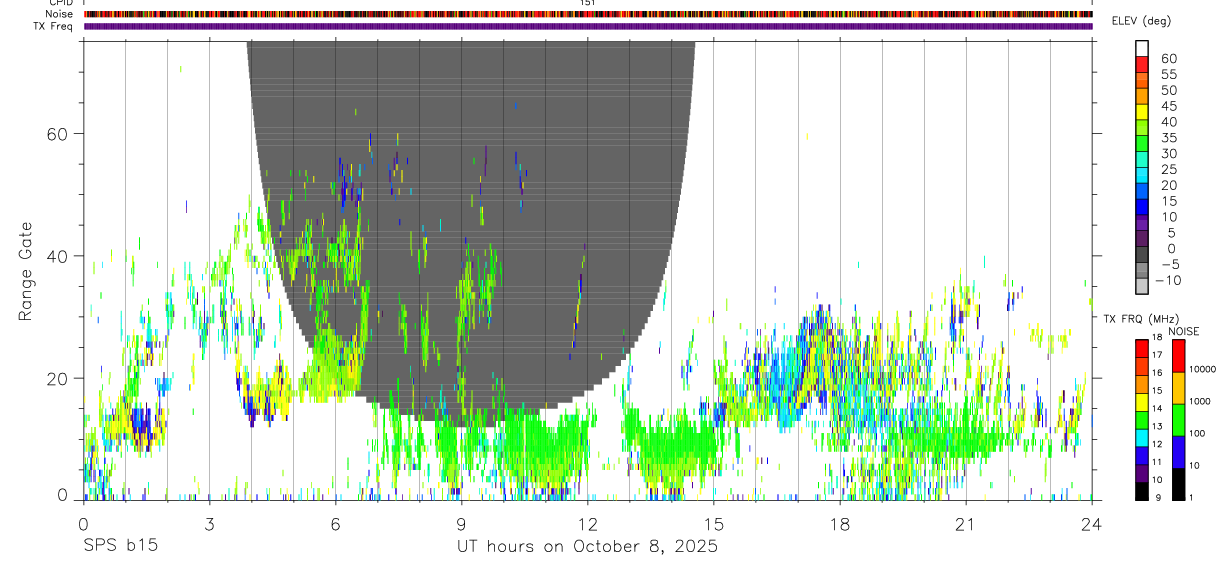Click the light gray bottom segment of the ELEV bar
The width and height of the screenshot is (1228, 567).
(1142, 287)
